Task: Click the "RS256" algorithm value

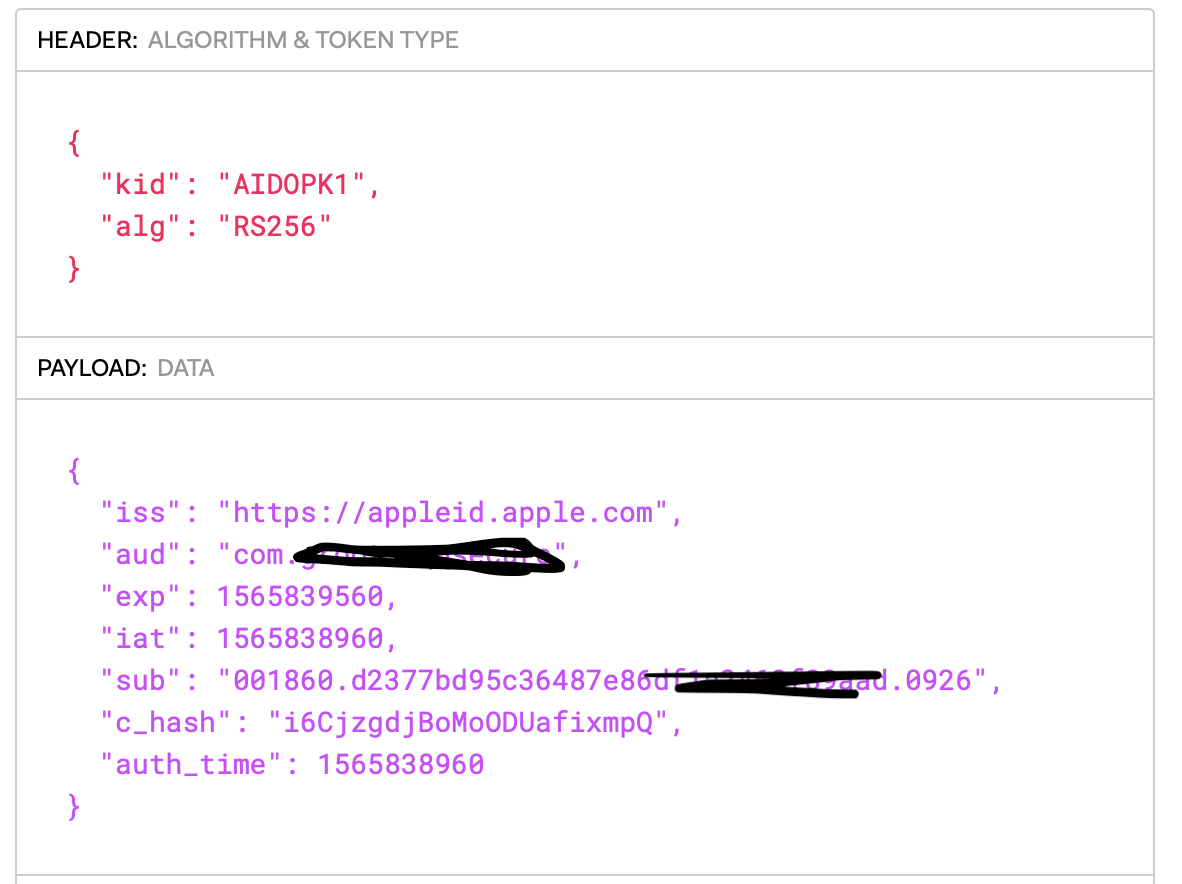Action: point(274,227)
